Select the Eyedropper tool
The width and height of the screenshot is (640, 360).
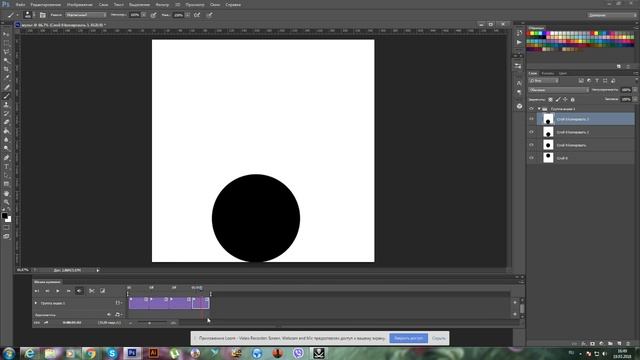[x=6, y=78]
